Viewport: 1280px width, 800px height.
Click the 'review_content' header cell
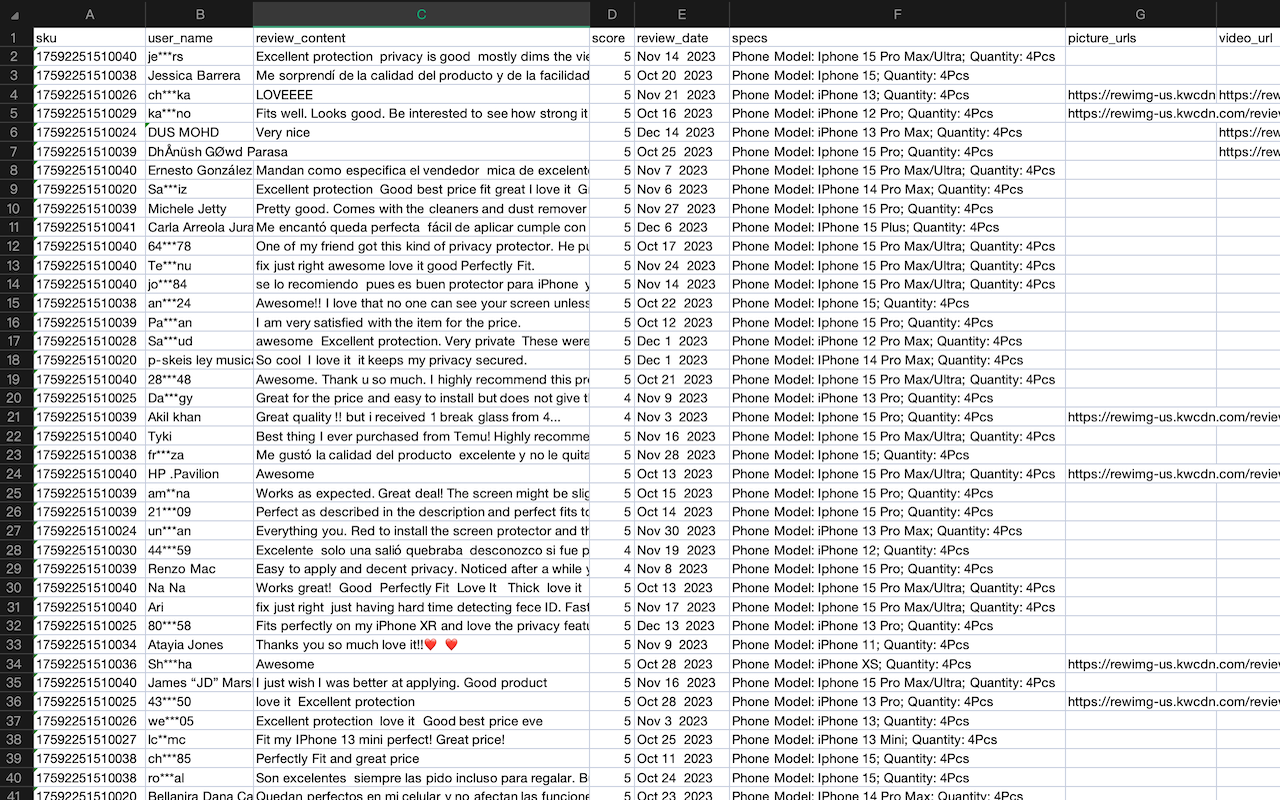[421, 38]
